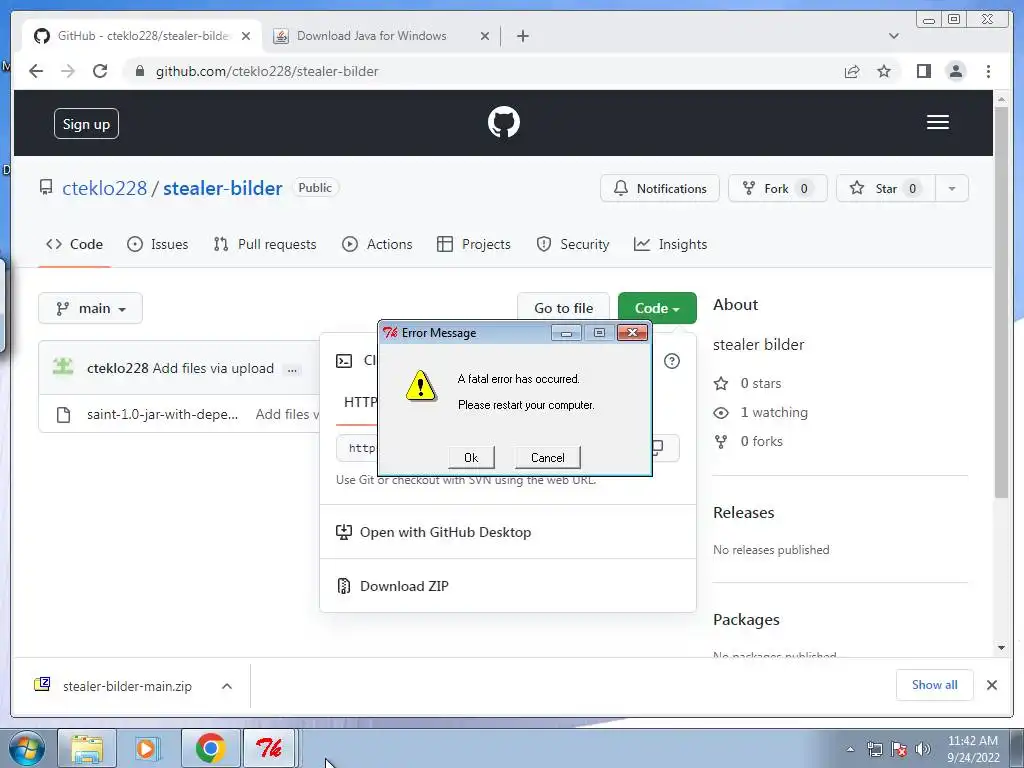Viewport: 1024px width, 768px height.
Task: Open the Pull requests tab
Action: pos(264,244)
